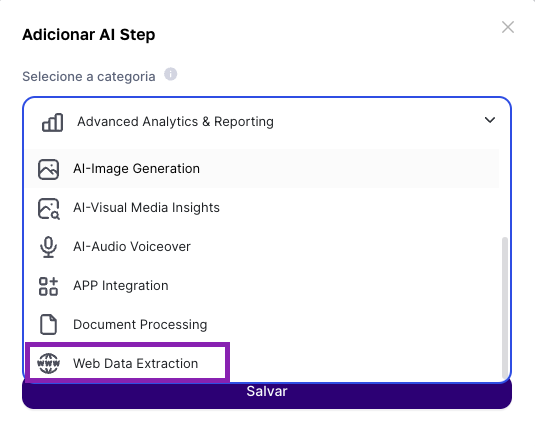Choose Document Processing category
535x446 pixels.
[263, 325]
